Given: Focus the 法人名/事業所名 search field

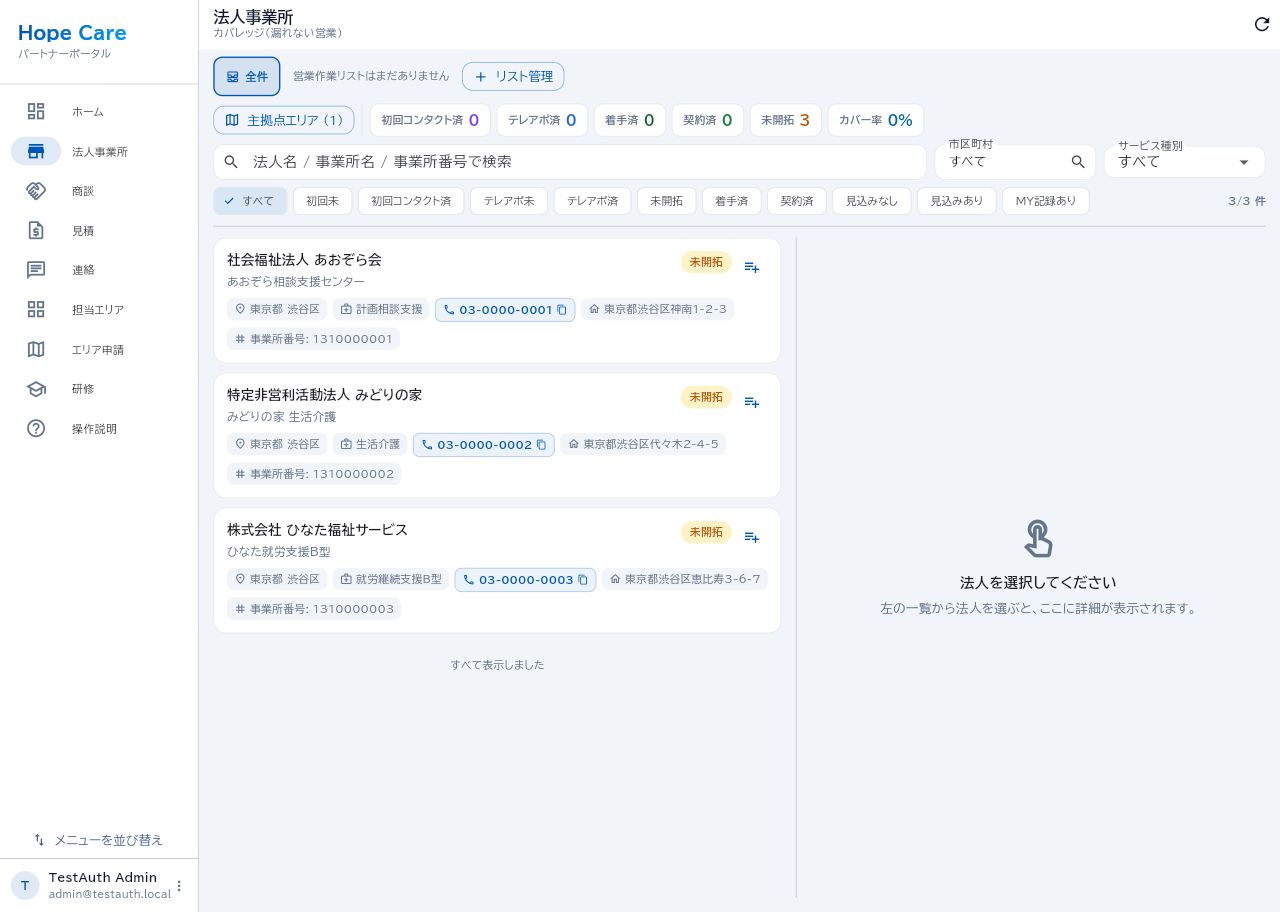Looking at the screenshot, I should [570, 162].
